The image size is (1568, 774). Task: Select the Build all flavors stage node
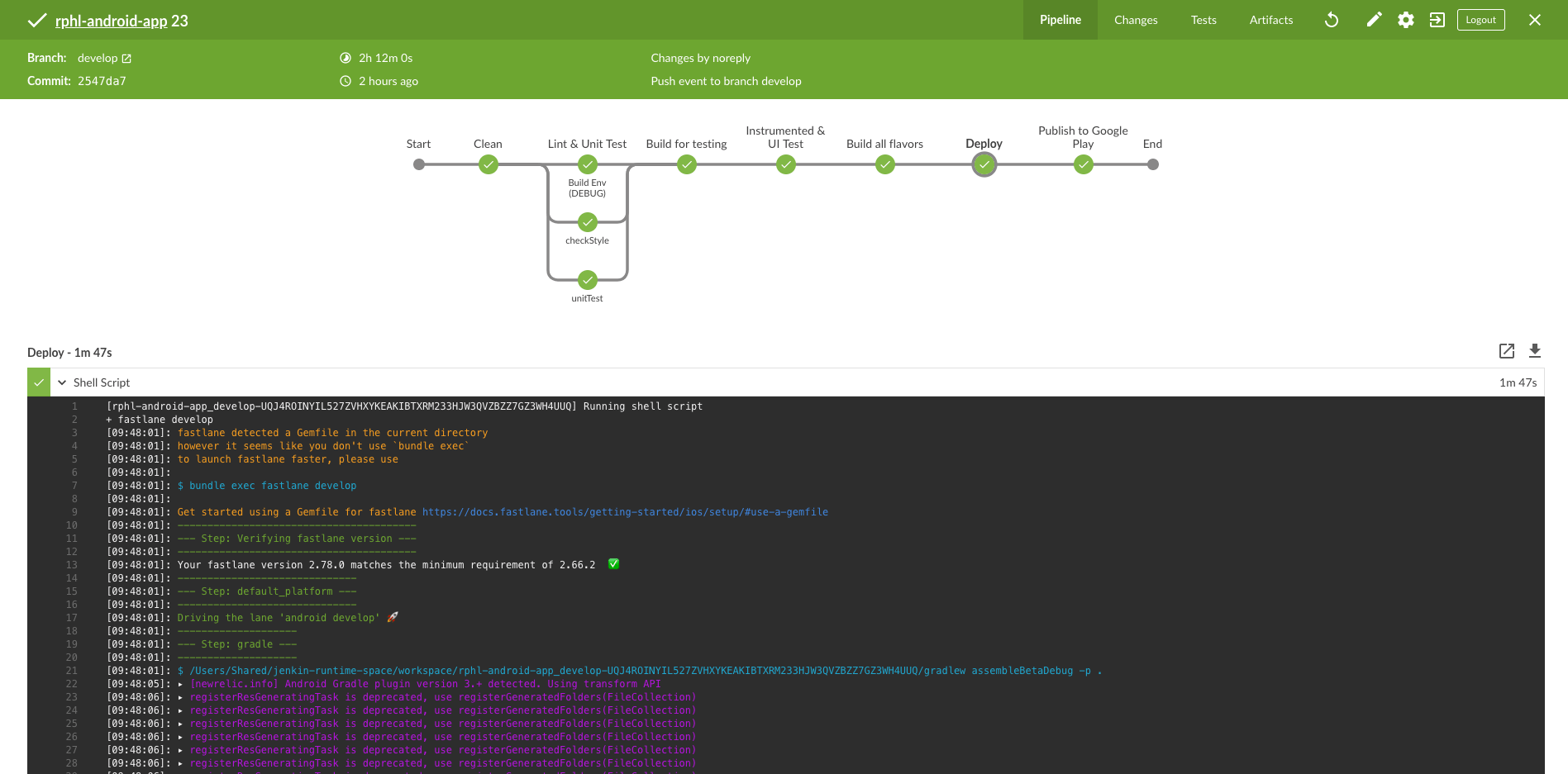pyautogui.click(x=884, y=164)
